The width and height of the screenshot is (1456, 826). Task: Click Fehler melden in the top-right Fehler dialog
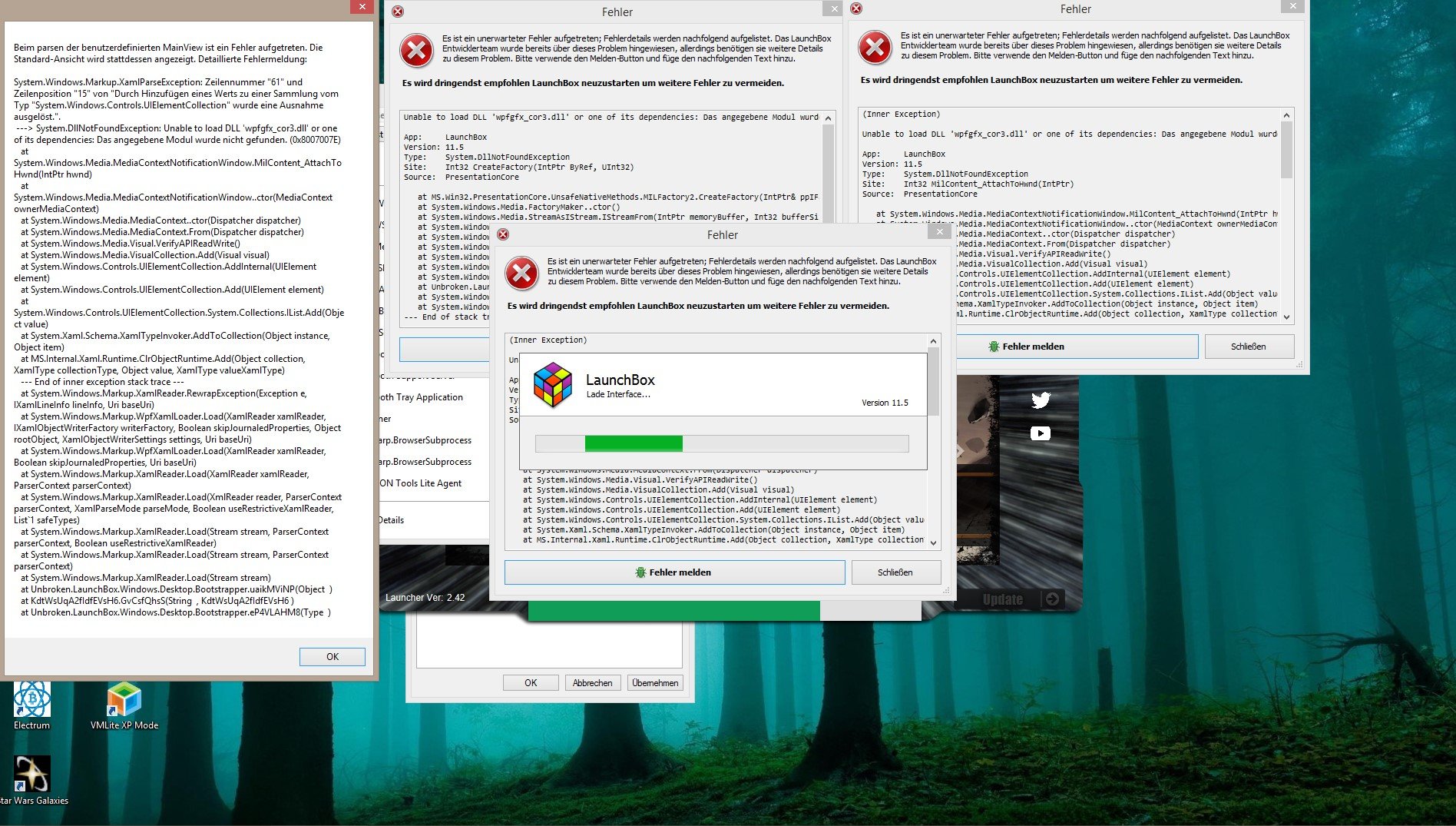tap(1077, 347)
